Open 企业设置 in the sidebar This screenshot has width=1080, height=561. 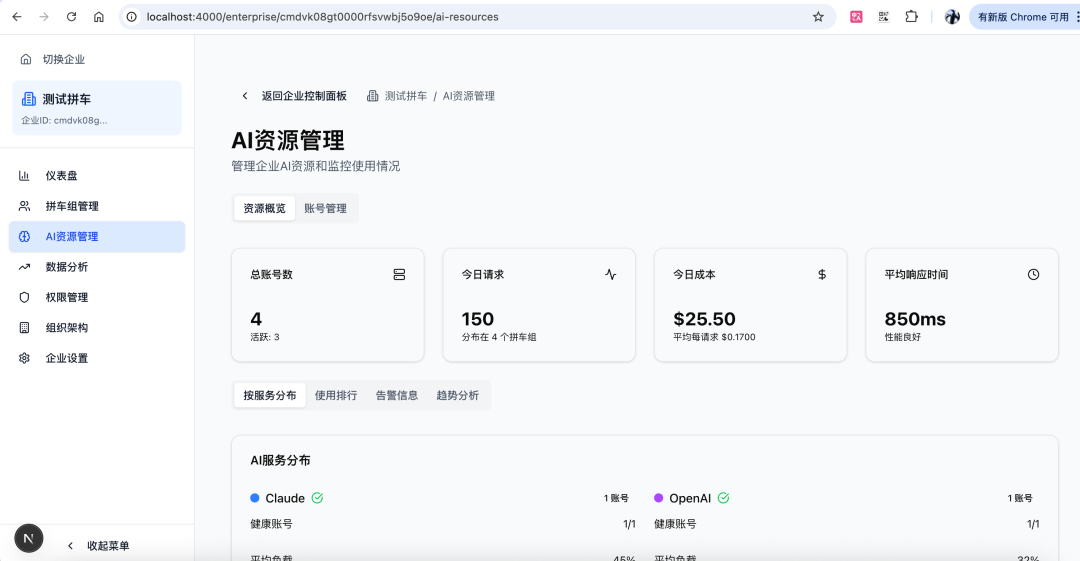(x=97, y=358)
